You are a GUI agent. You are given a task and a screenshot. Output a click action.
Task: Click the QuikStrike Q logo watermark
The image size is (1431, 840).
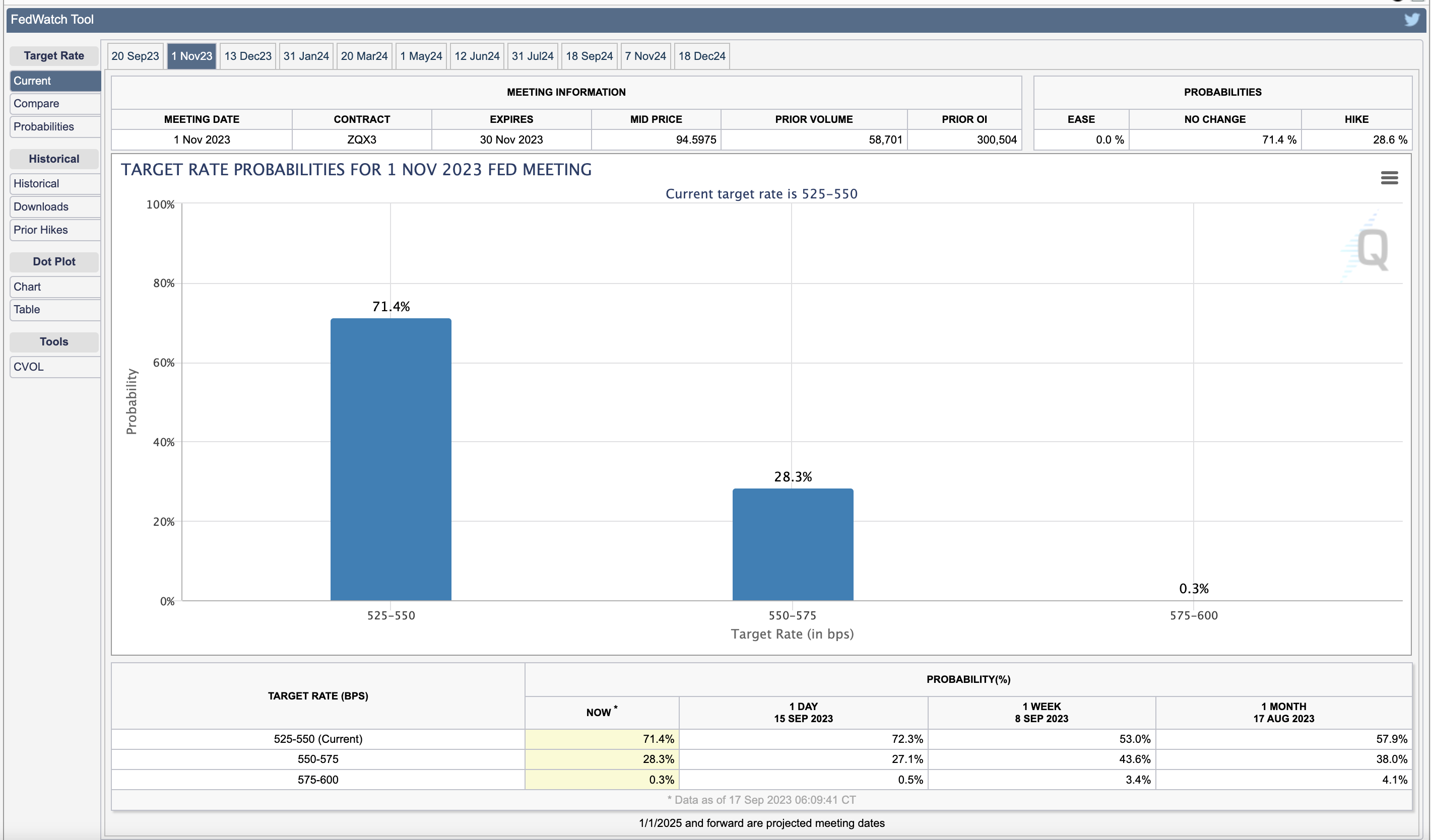[x=1372, y=249]
